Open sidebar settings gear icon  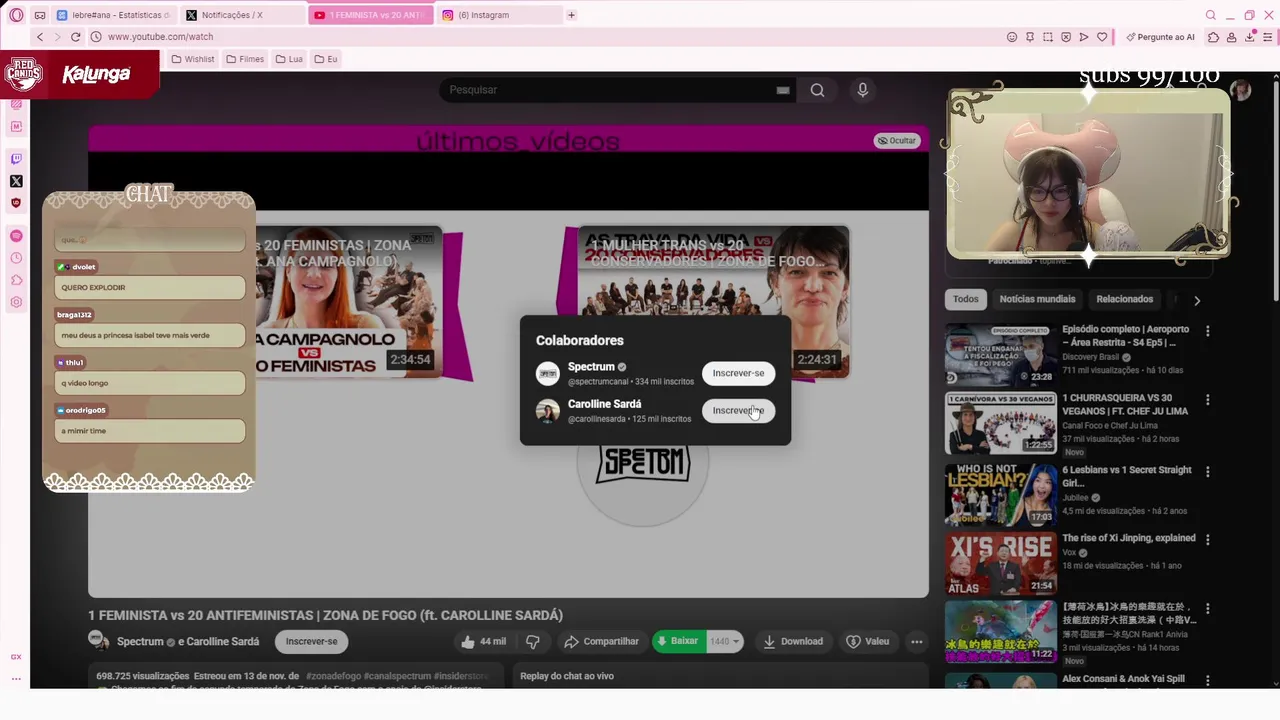coord(16,302)
